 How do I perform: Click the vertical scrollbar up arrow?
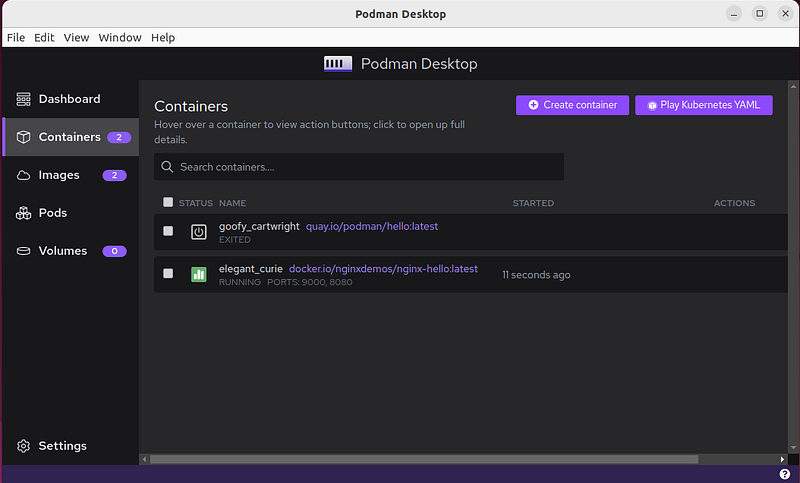[x=793, y=86]
